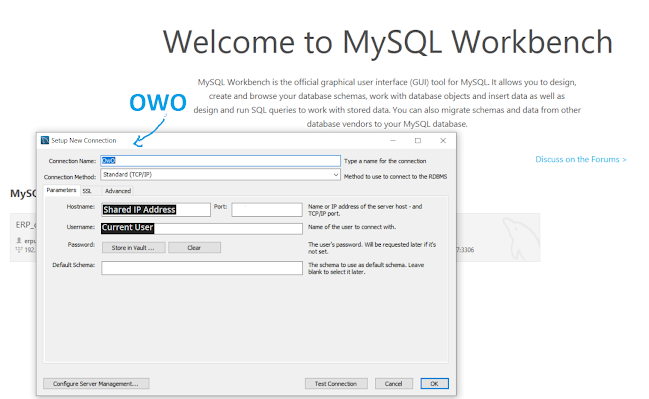
Task: Click Store in Vault button
Action: coord(134,248)
